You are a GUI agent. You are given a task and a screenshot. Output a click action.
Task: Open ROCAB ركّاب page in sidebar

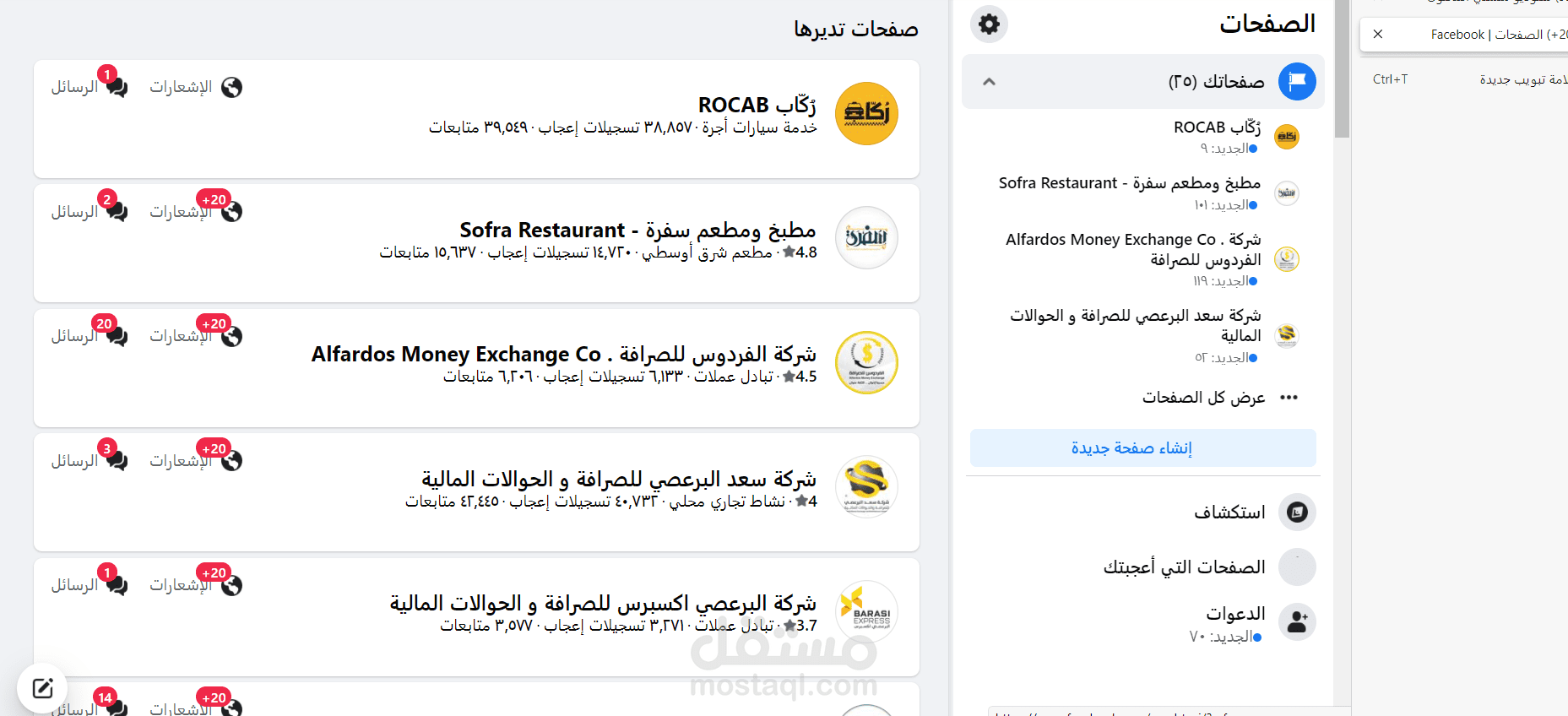tap(1217, 127)
